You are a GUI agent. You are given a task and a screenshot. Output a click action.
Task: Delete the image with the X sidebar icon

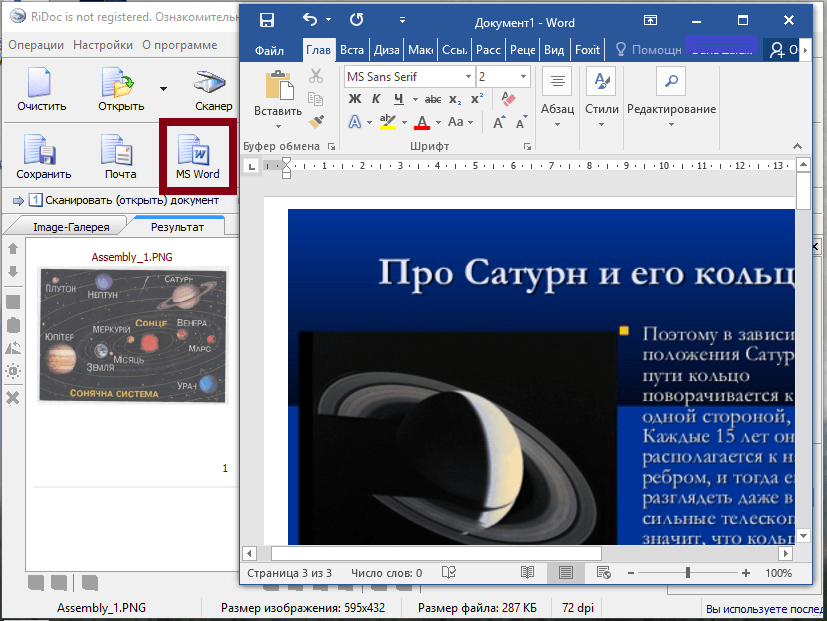13,398
